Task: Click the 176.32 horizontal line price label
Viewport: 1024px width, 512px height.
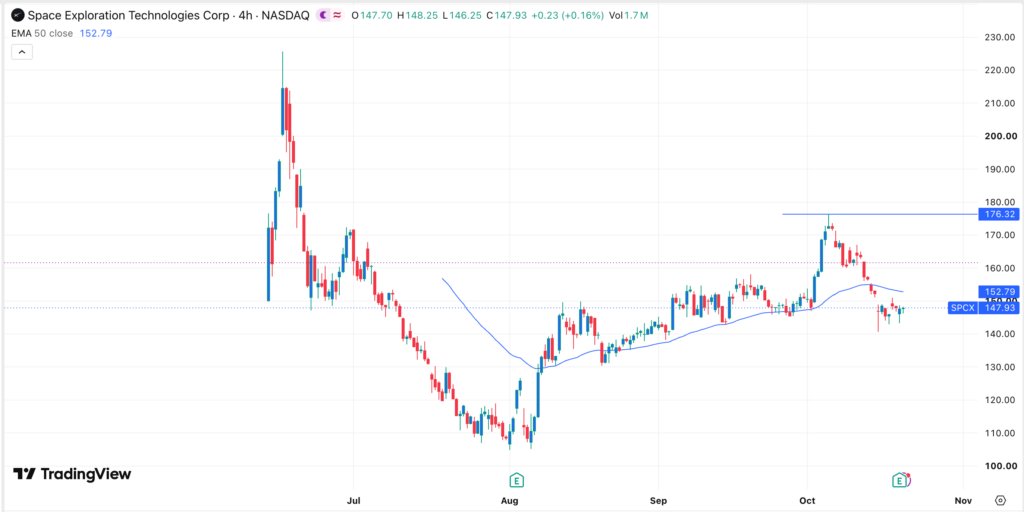Action: pyautogui.click(x=999, y=214)
